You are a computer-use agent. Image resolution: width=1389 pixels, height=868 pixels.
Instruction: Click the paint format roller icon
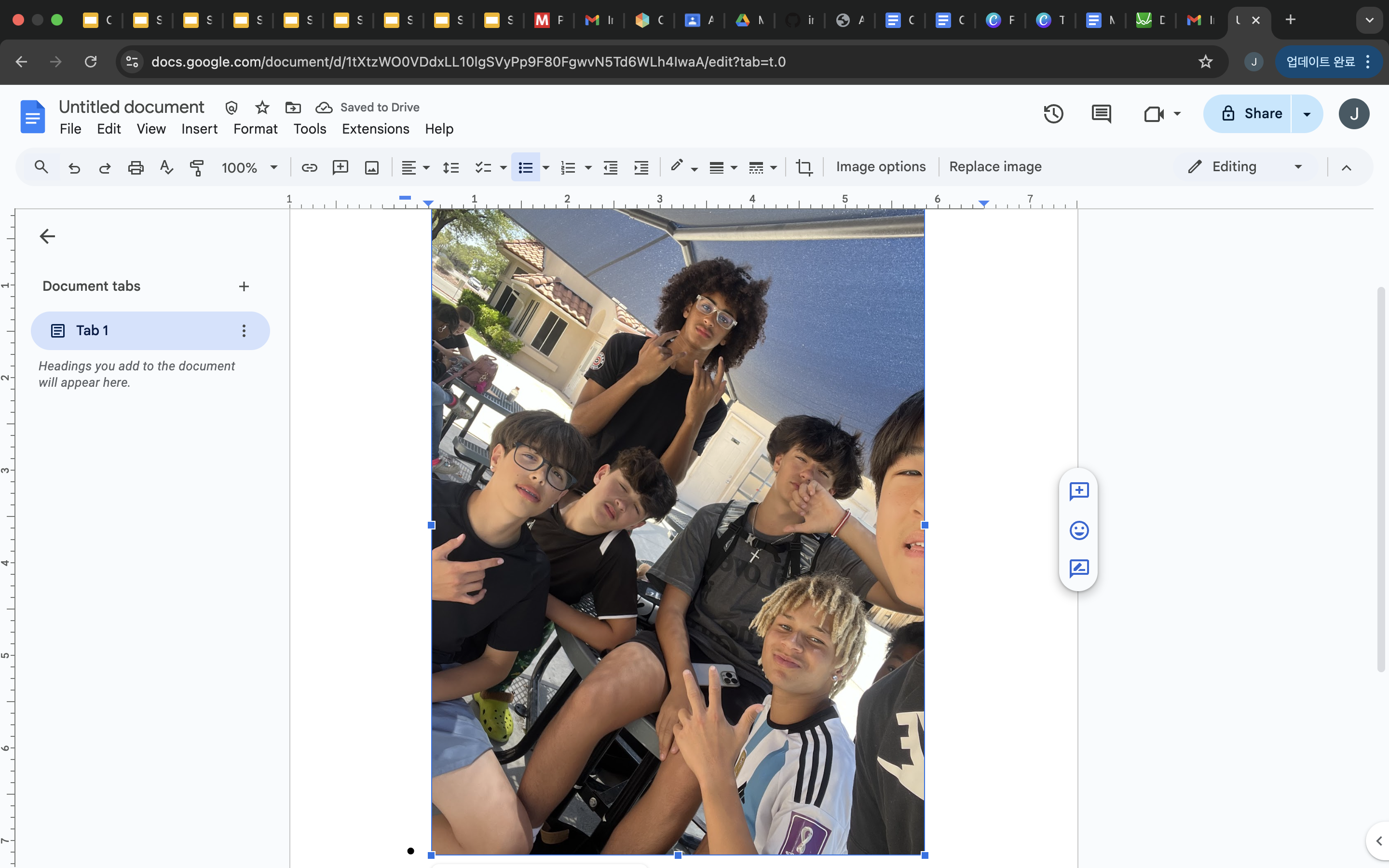pos(197,167)
